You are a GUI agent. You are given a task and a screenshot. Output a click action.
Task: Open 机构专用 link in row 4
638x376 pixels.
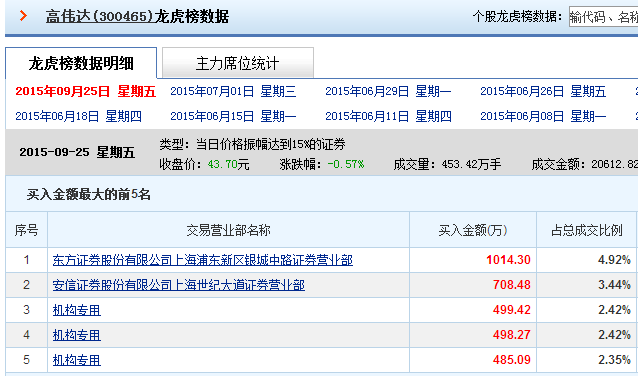(76, 335)
